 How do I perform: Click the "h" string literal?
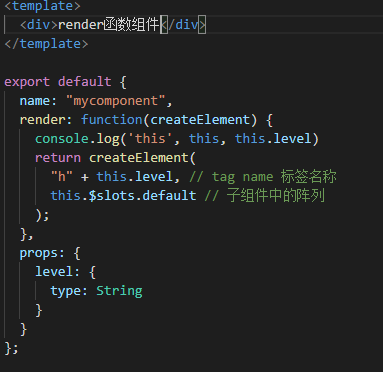pyautogui.click(x=62, y=176)
